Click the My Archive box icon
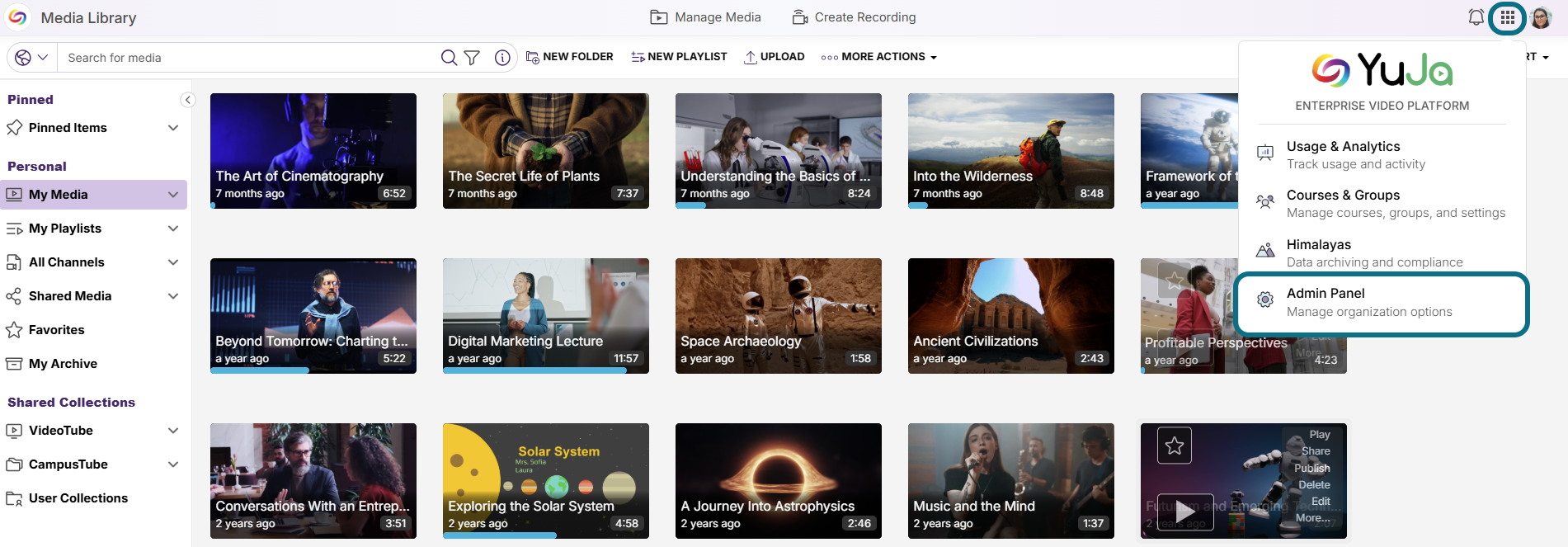 pos(14,364)
